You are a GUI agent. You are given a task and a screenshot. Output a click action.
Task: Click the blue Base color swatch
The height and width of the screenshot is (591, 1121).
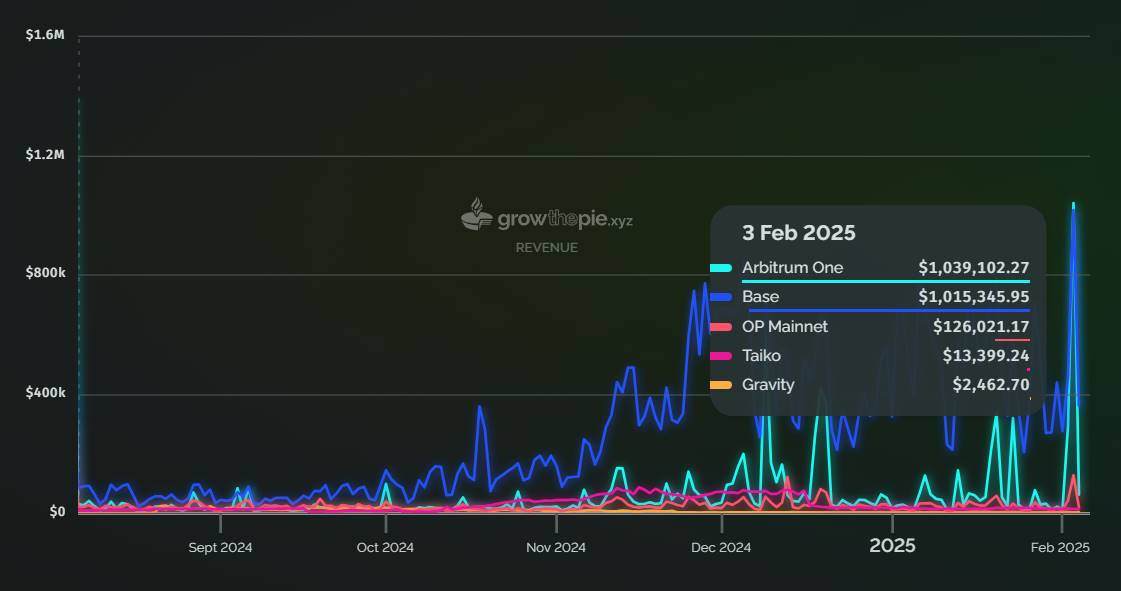click(721, 297)
